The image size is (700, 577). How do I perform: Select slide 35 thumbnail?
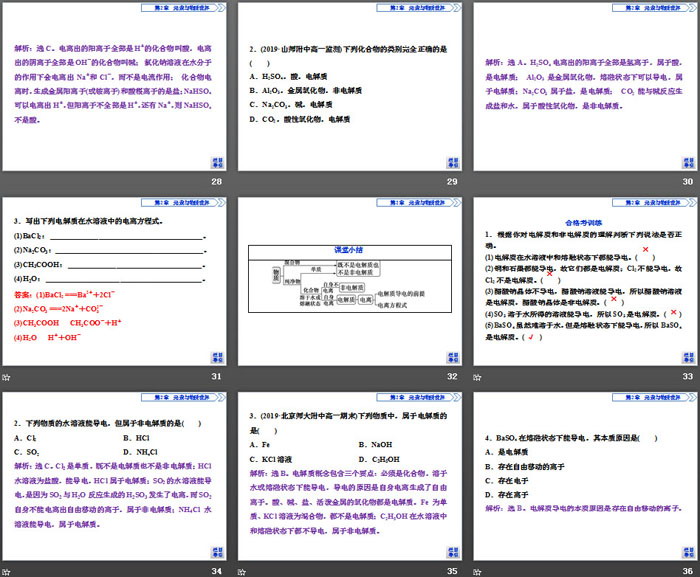pyautogui.click(x=350, y=476)
